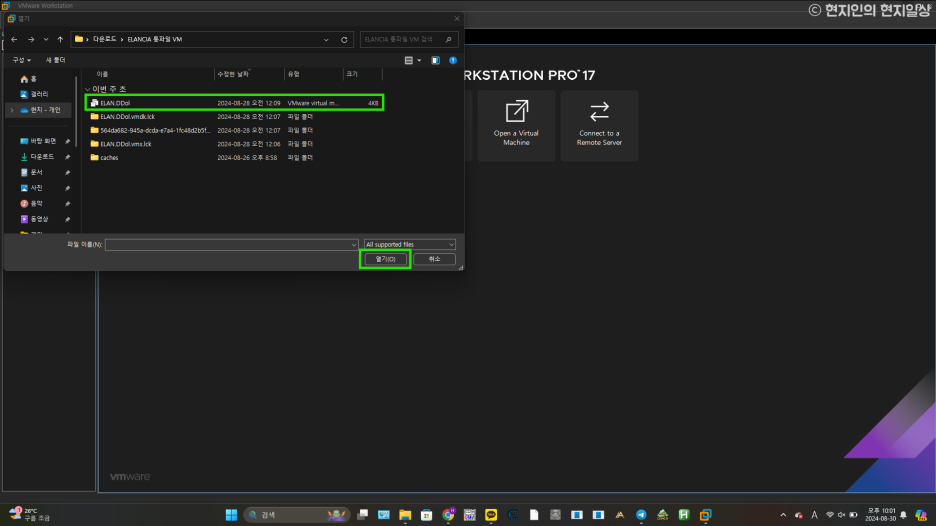Click the ELANCIA 통파일 VM breadcrumb segment

(155, 39)
